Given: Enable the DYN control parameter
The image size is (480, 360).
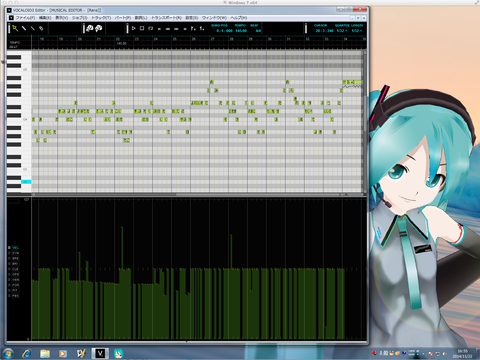Looking at the screenshot, I should pos(14,253).
